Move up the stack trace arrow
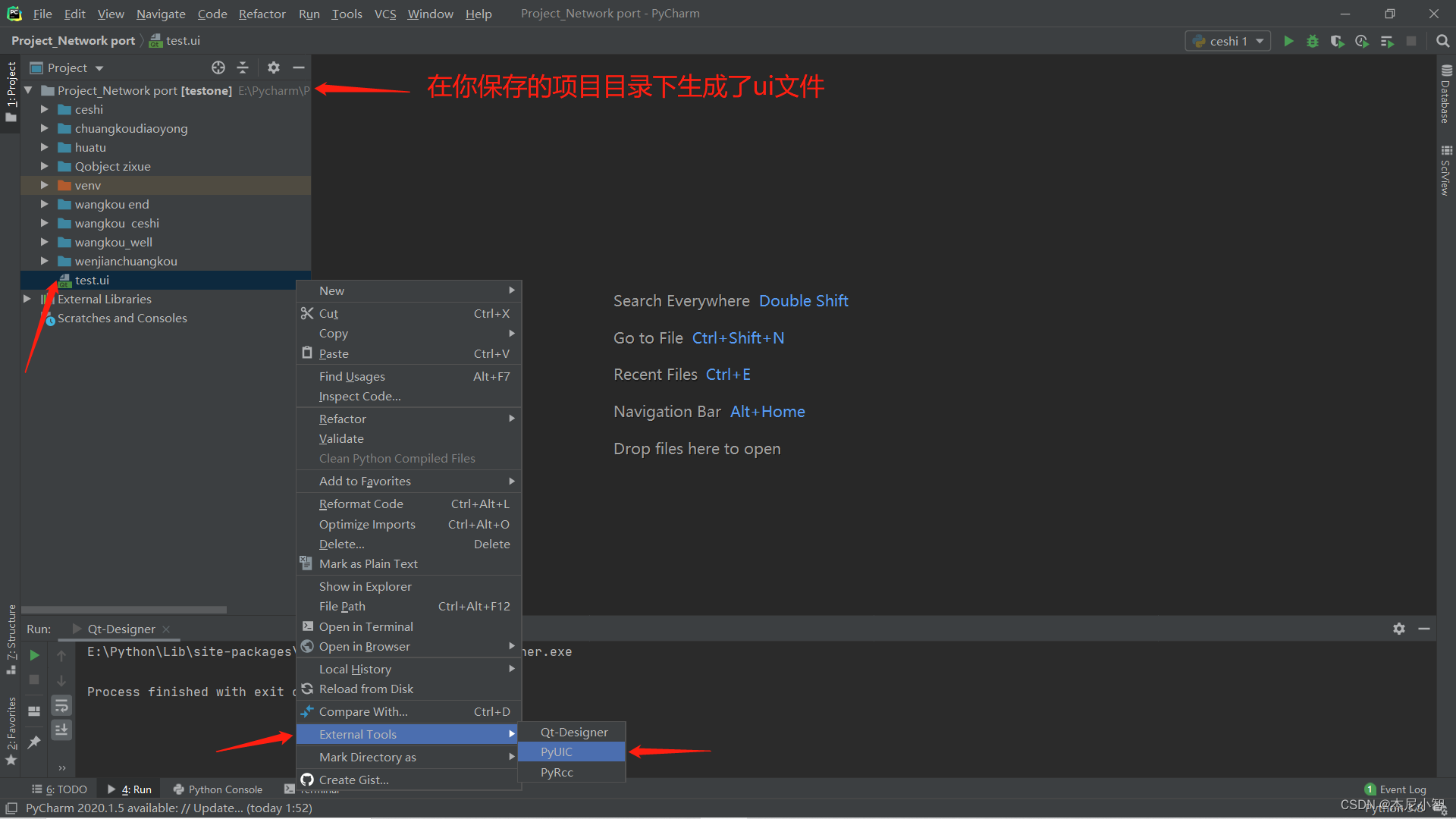 click(61, 655)
